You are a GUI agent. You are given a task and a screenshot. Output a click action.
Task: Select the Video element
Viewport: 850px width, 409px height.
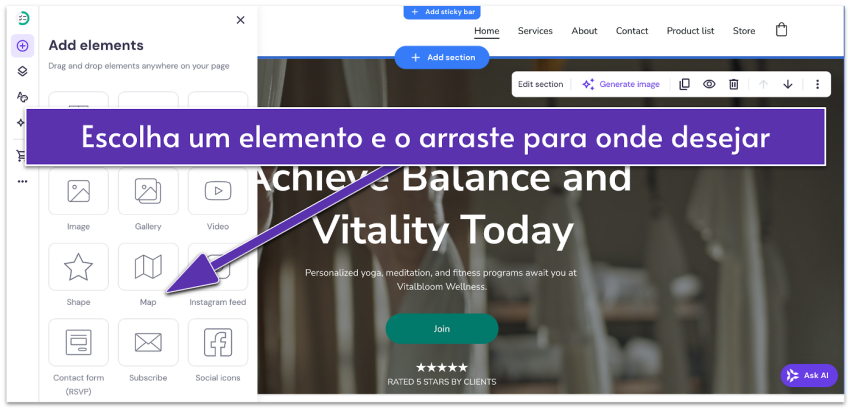tap(218, 191)
